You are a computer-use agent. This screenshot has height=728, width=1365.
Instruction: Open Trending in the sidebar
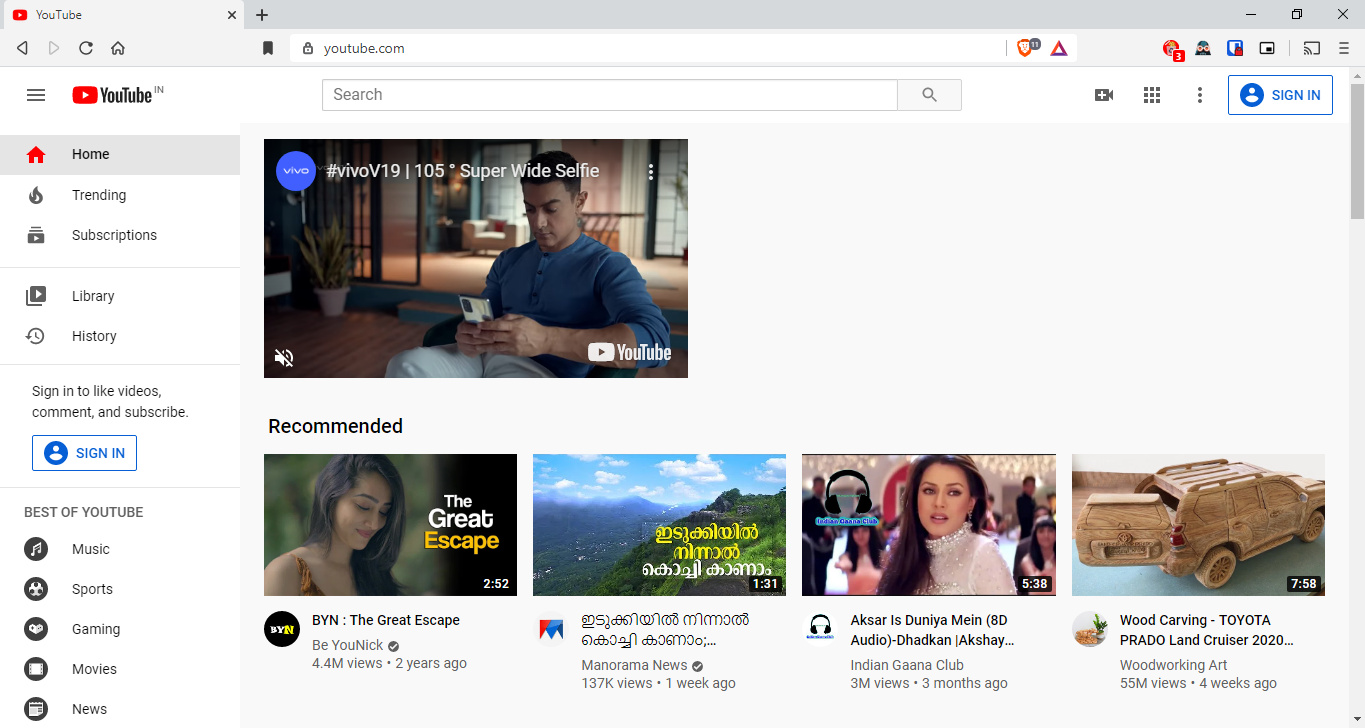point(120,195)
